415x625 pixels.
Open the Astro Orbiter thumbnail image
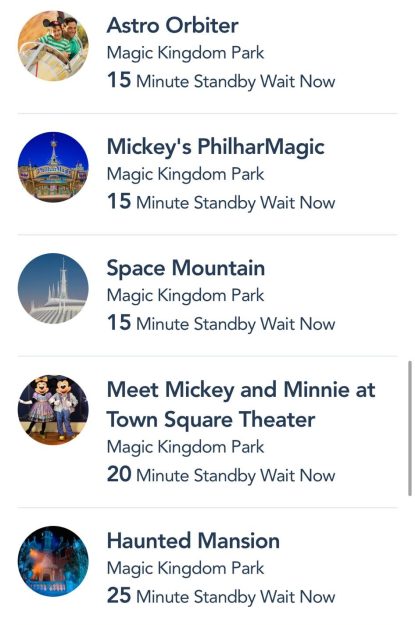point(53,46)
